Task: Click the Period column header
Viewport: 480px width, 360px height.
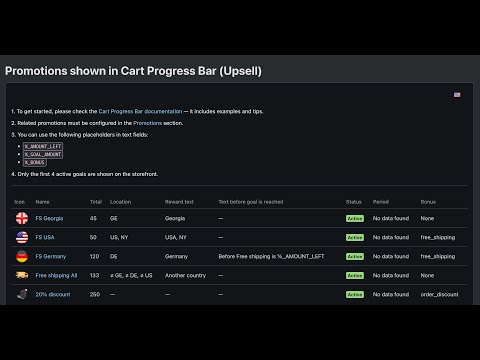Action: 381,202
